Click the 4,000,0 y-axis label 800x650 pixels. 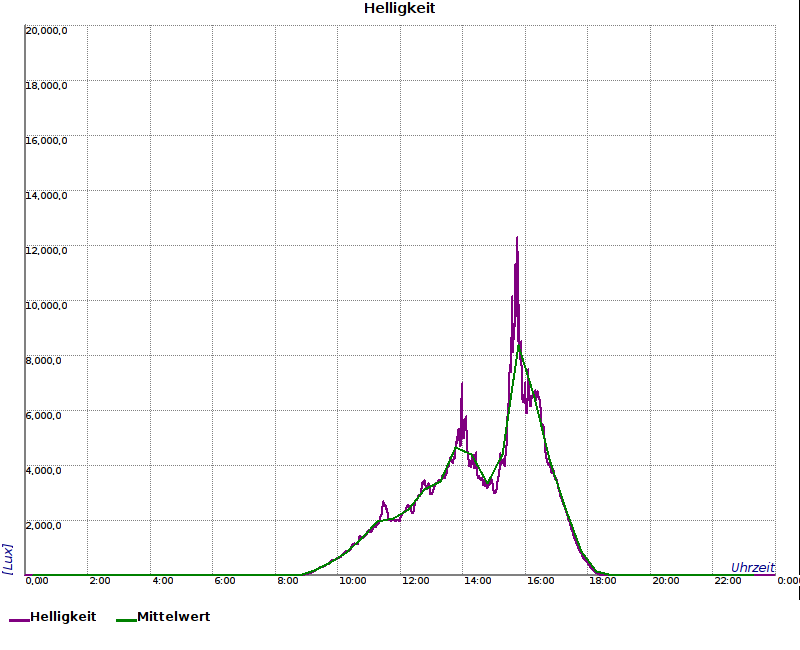pyautogui.click(x=44, y=471)
